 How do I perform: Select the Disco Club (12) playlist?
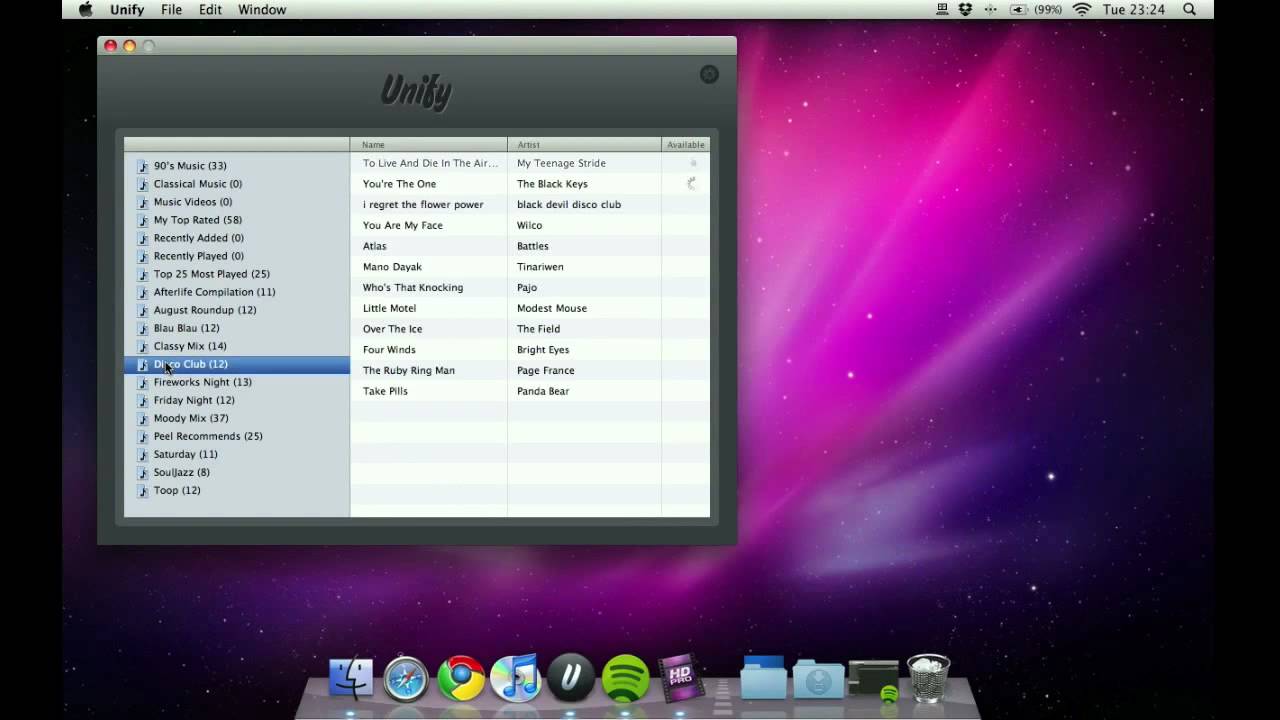(237, 364)
